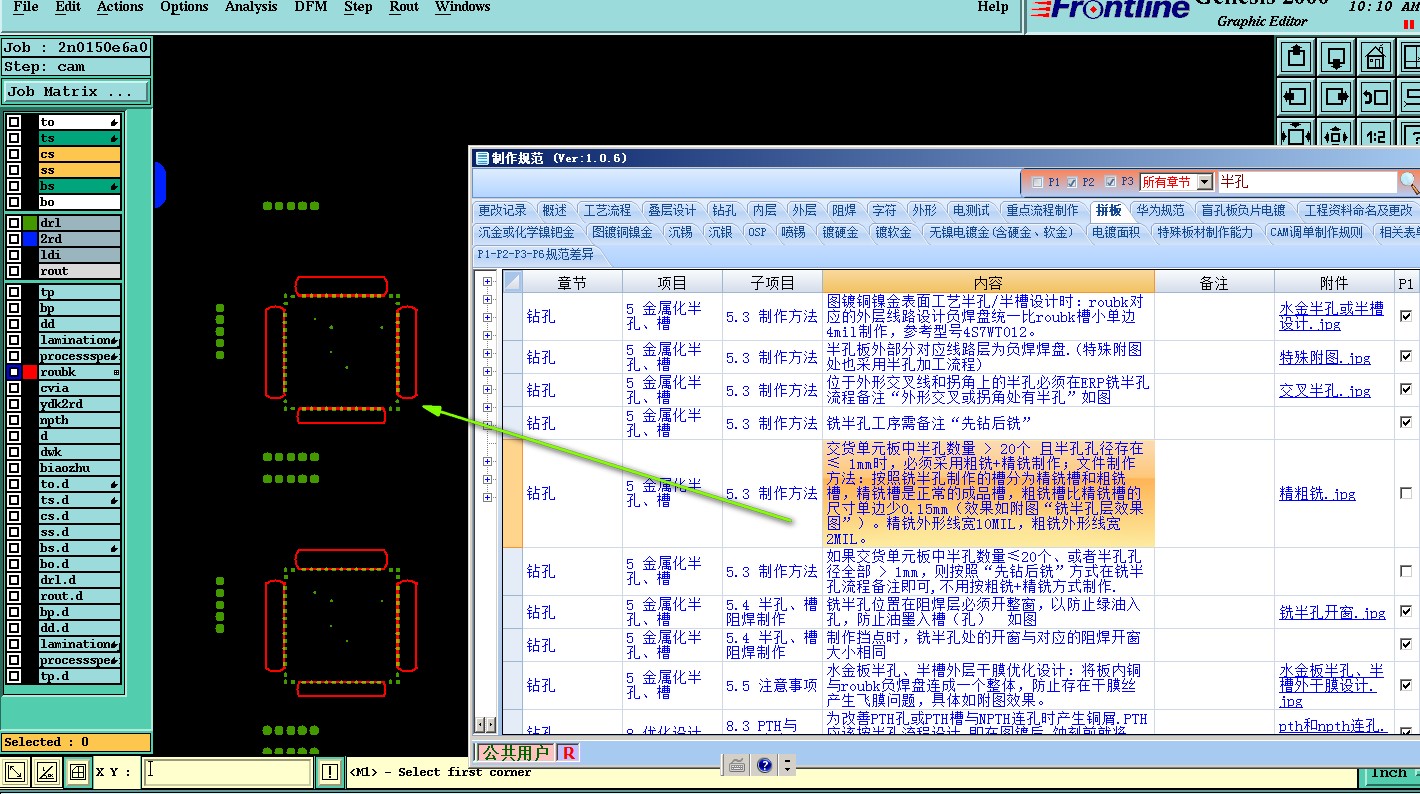Switch to the 阻焊 tab
This screenshot has width=1420, height=794.
point(845,210)
